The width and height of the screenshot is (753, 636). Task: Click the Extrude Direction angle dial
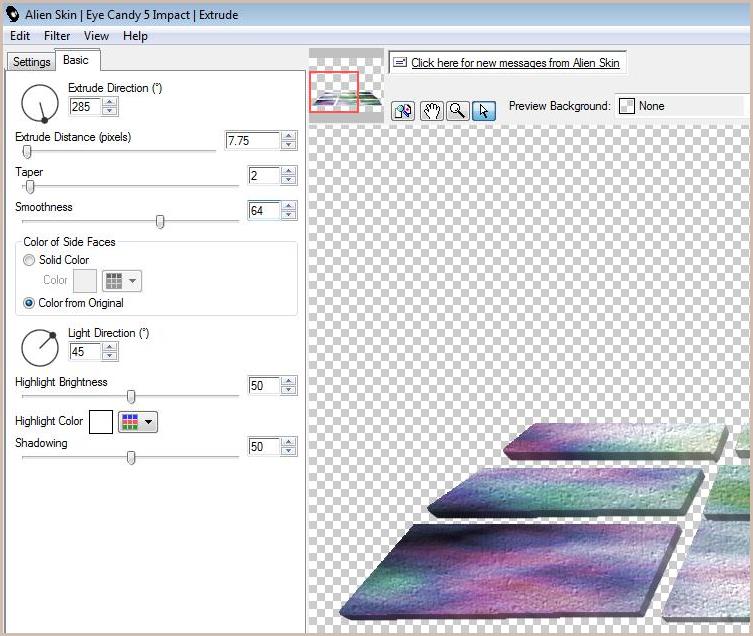click(40, 103)
